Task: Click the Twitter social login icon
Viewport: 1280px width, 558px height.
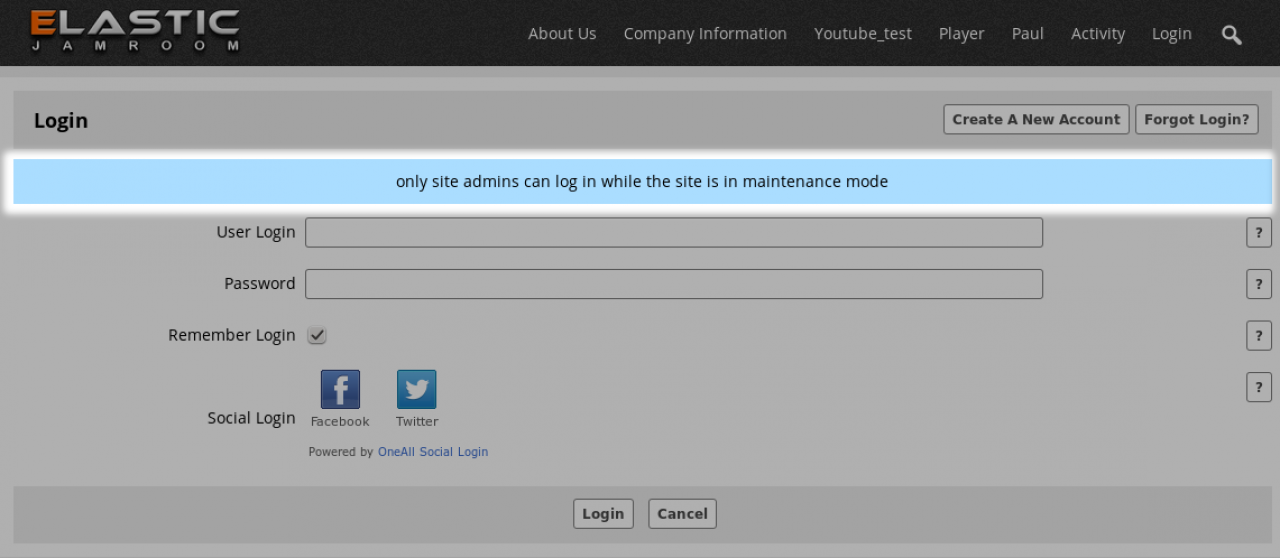Action: tap(416, 390)
